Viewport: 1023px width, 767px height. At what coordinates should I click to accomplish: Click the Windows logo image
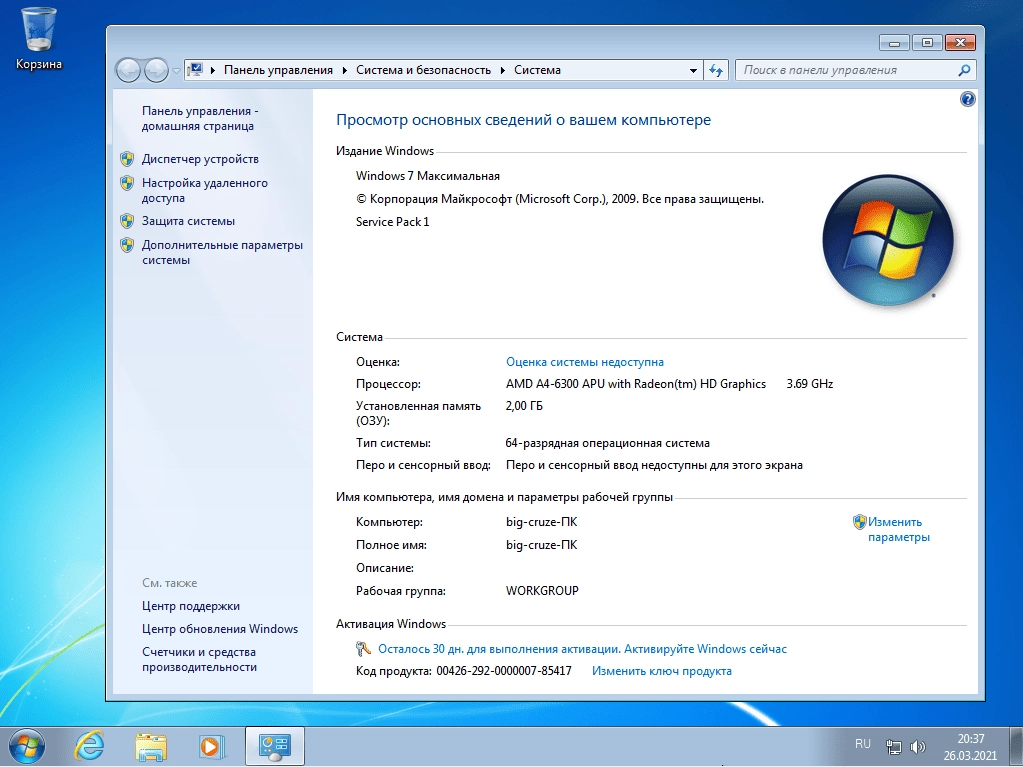click(x=888, y=240)
